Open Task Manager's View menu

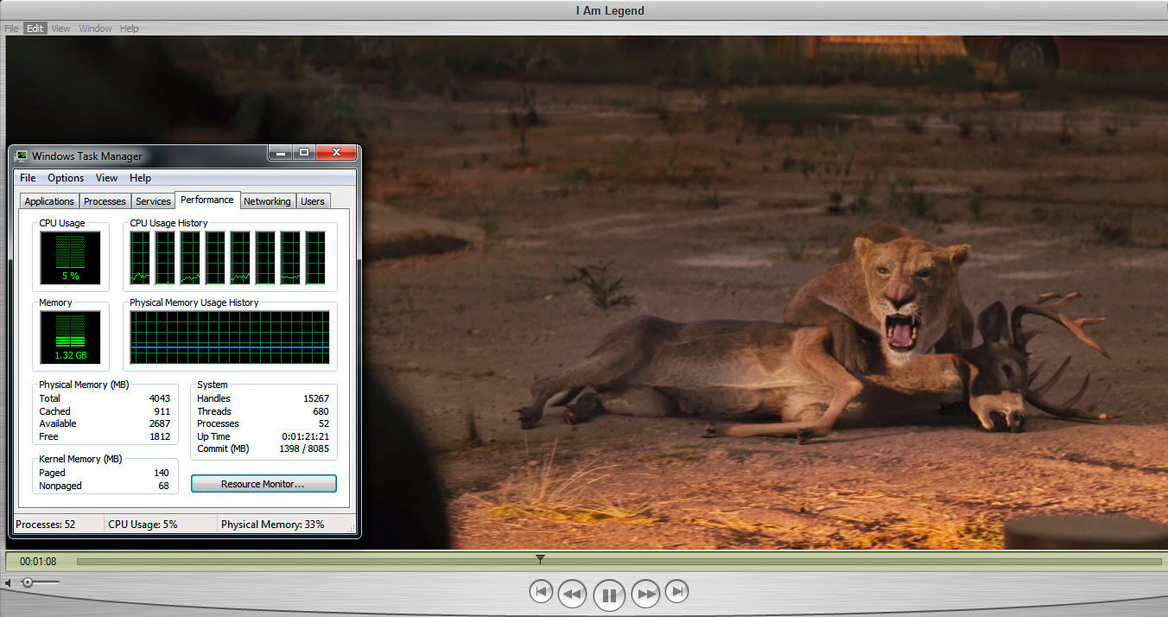pyautogui.click(x=107, y=178)
